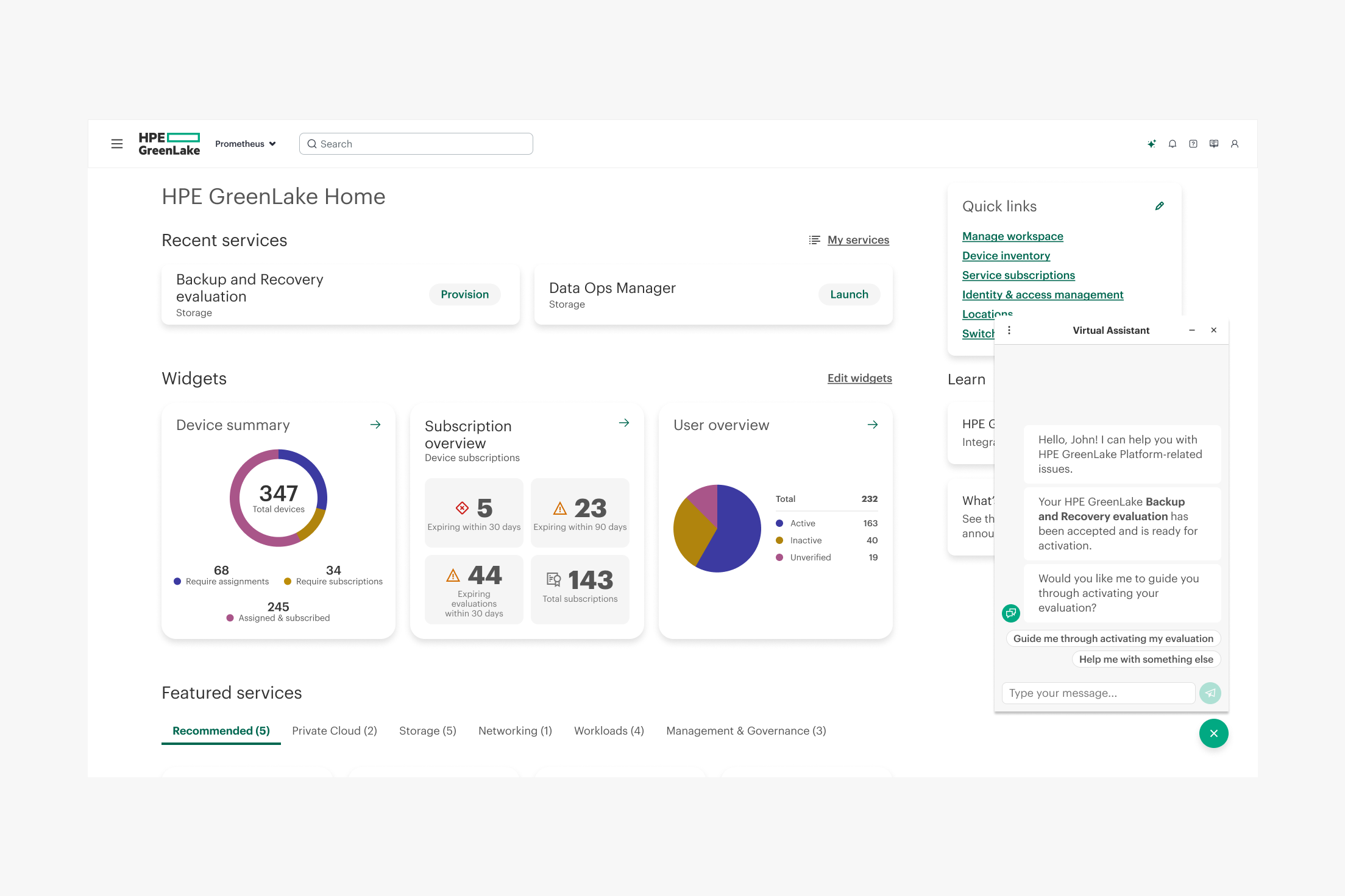Edit Quick links with the pencil icon
The width and height of the screenshot is (1345, 896).
(x=1160, y=206)
